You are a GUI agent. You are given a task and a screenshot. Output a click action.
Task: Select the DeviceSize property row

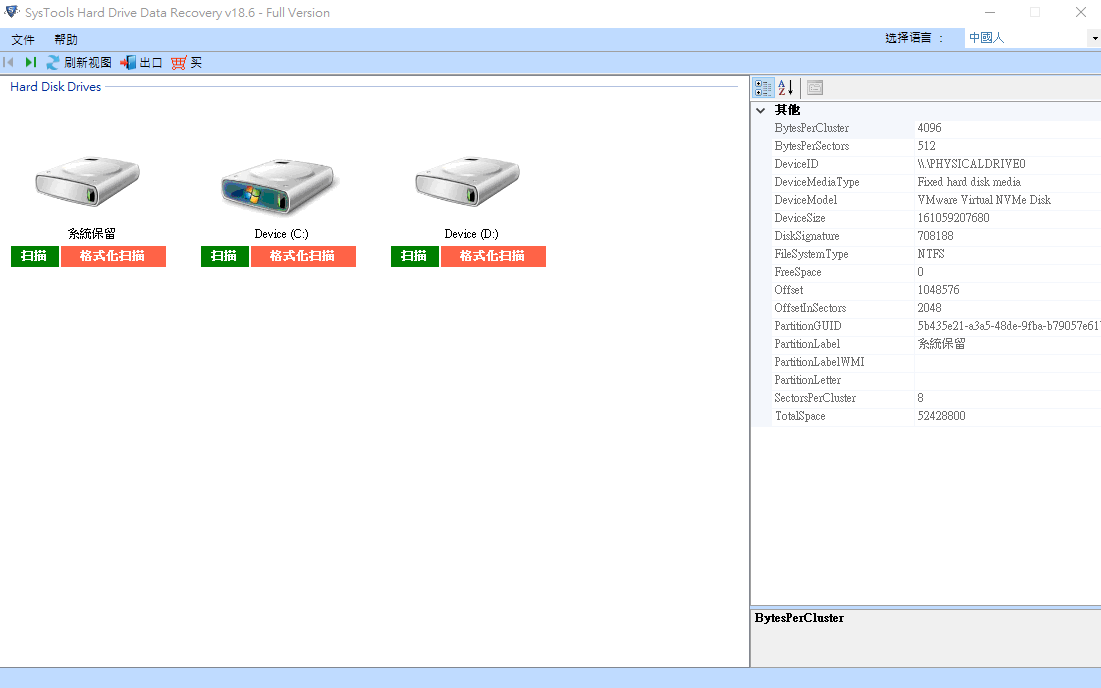(937, 218)
